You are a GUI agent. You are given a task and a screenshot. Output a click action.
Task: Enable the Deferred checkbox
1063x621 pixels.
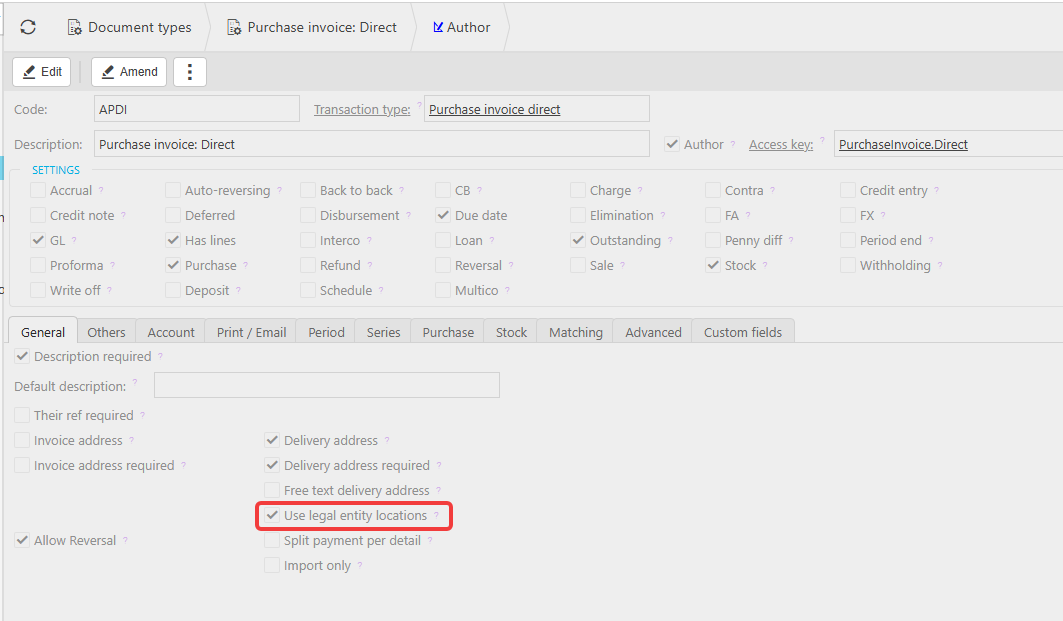pyautogui.click(x=173, y=216)
